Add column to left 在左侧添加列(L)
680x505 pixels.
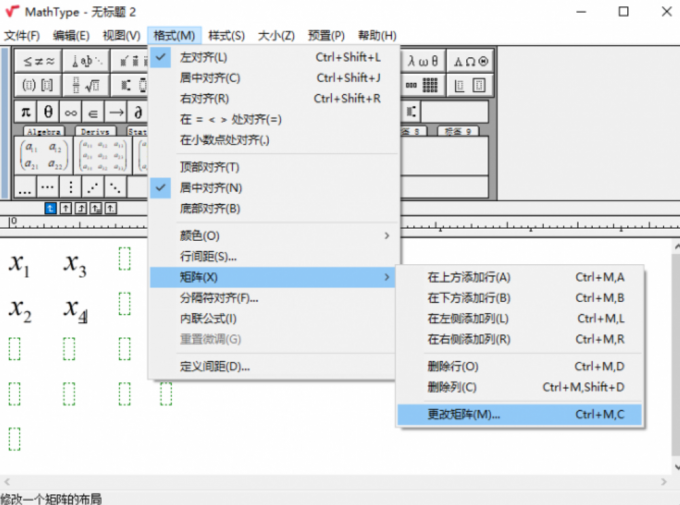[x=520, y=318]
